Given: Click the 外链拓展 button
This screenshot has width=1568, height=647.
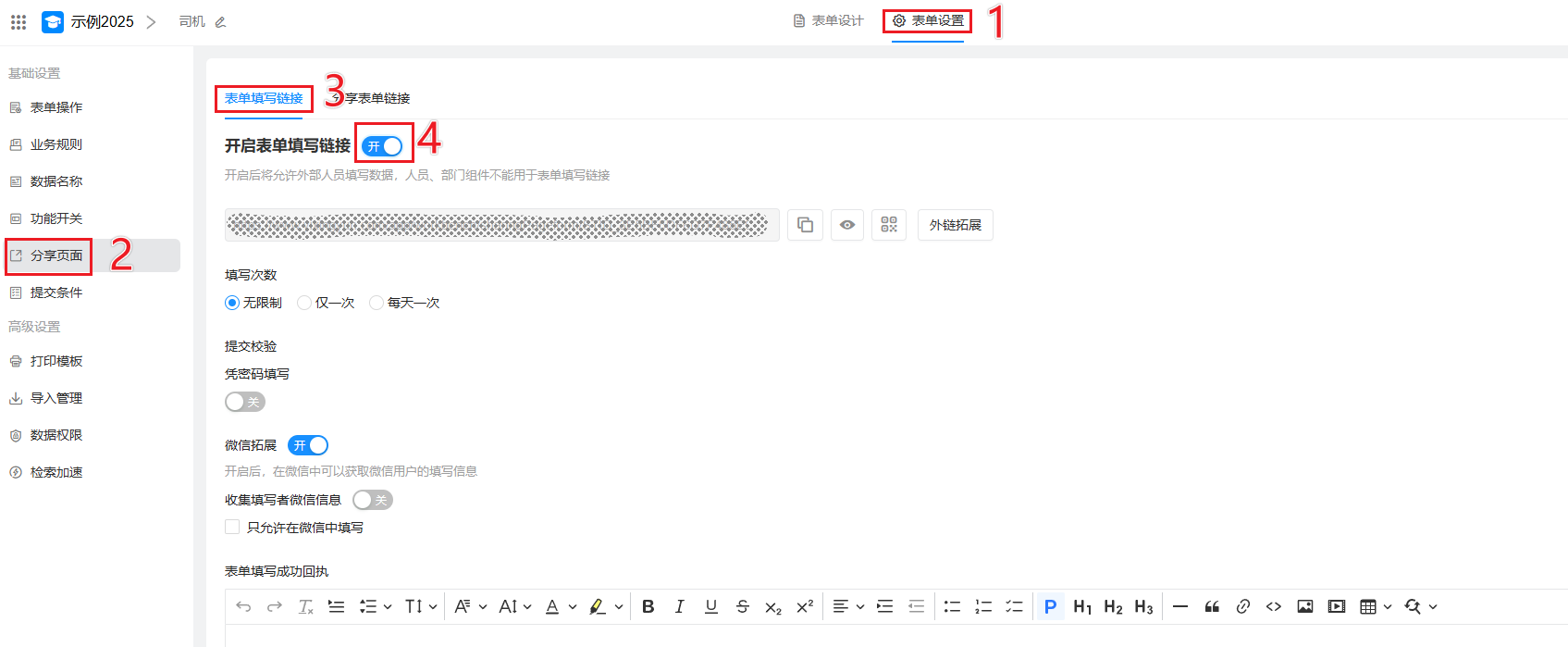Looking at the screenshot, I should [955, 225].
